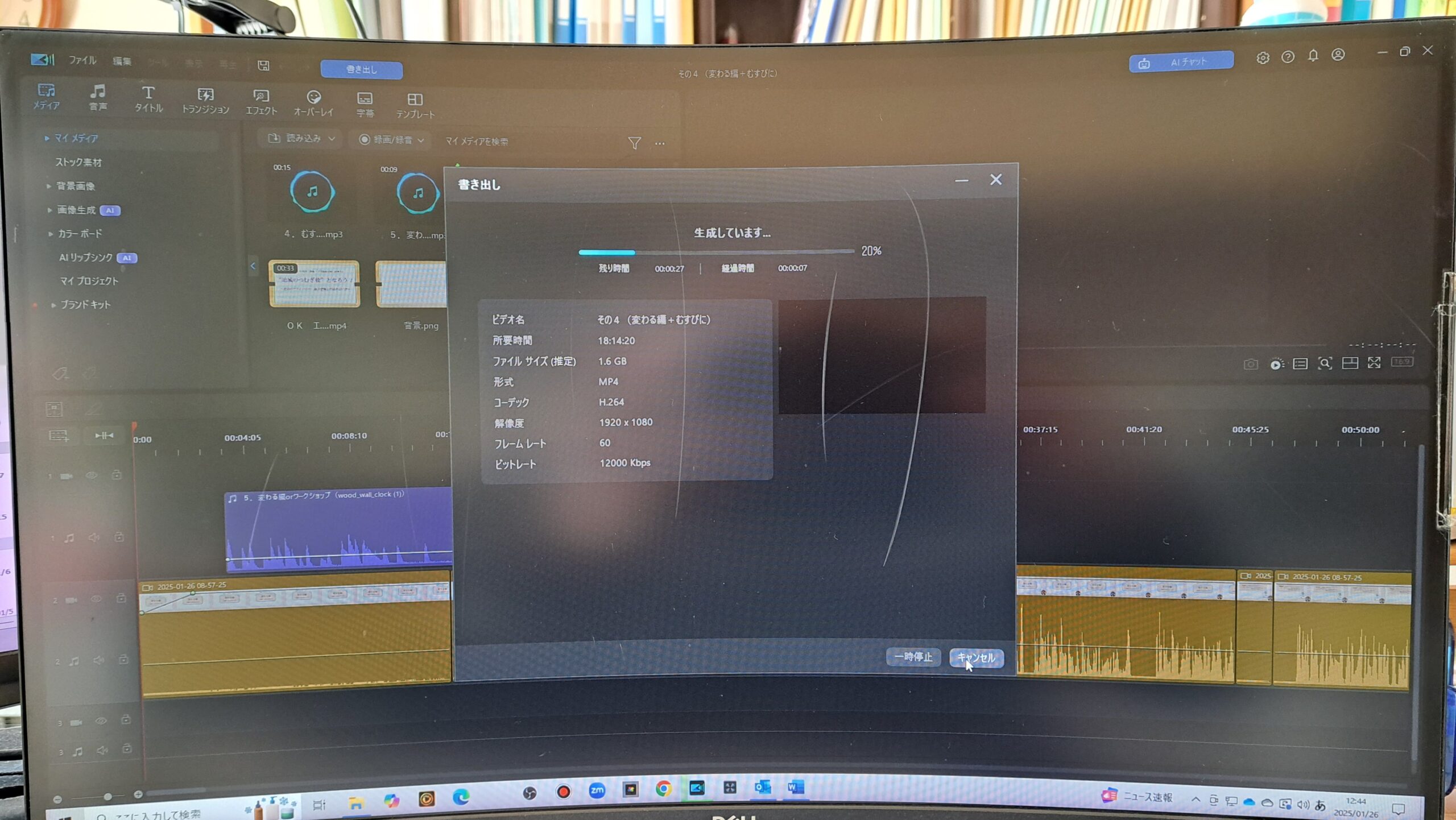Screen dimensions: 1456x820
Task: Click the preview quality play icon
Action: click(x=1276, y=364)
